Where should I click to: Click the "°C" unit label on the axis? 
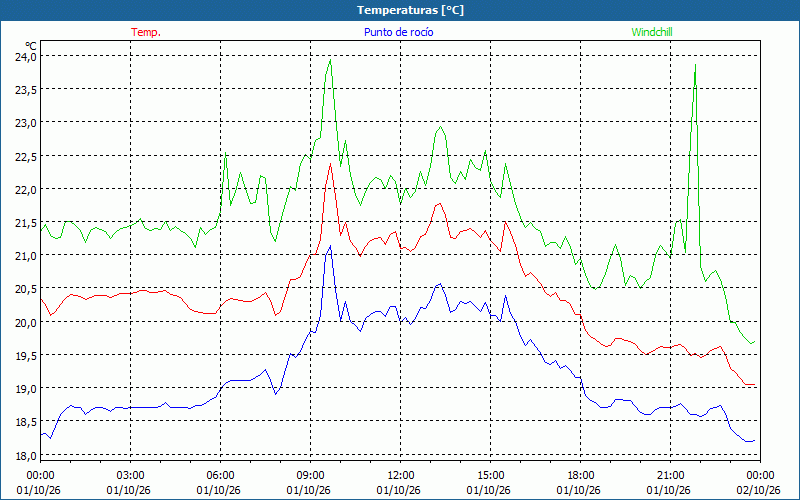(x=31, y=46)
